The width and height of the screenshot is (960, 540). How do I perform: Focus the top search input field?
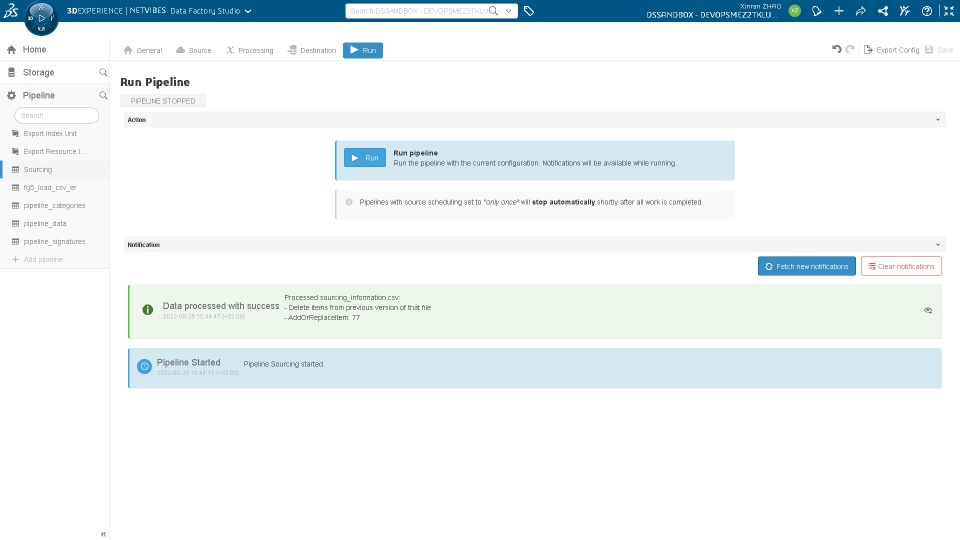(419, 11)
